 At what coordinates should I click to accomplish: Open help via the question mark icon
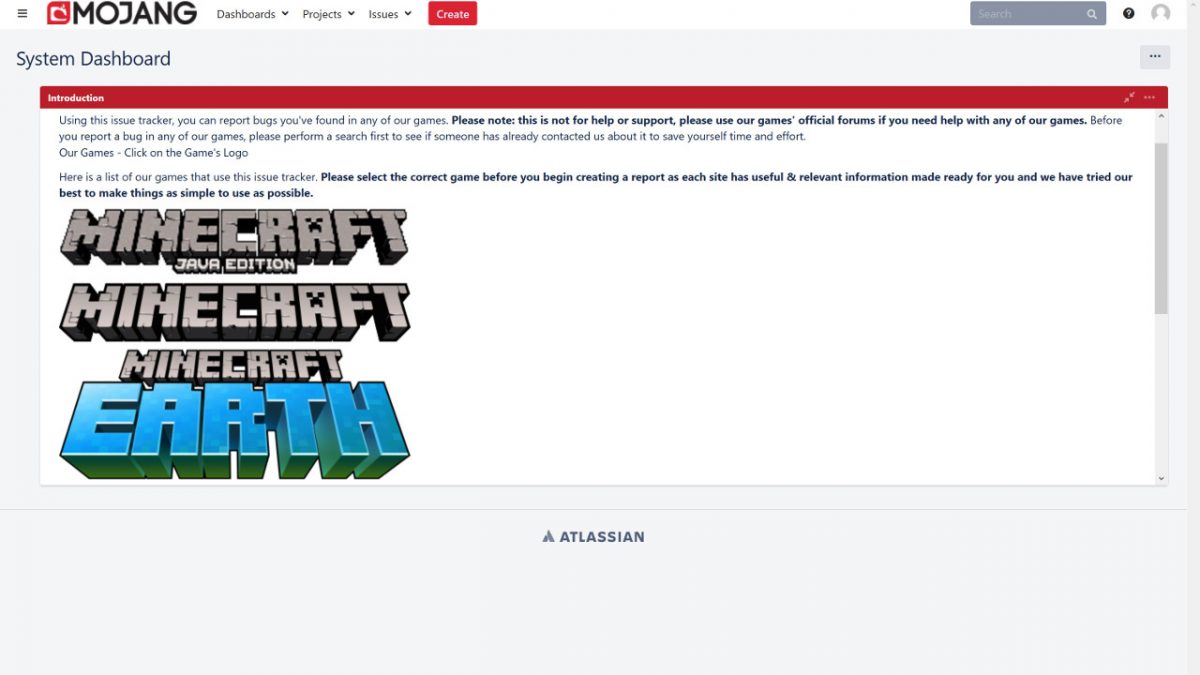pyautogui.click(x=1129, y=13)
